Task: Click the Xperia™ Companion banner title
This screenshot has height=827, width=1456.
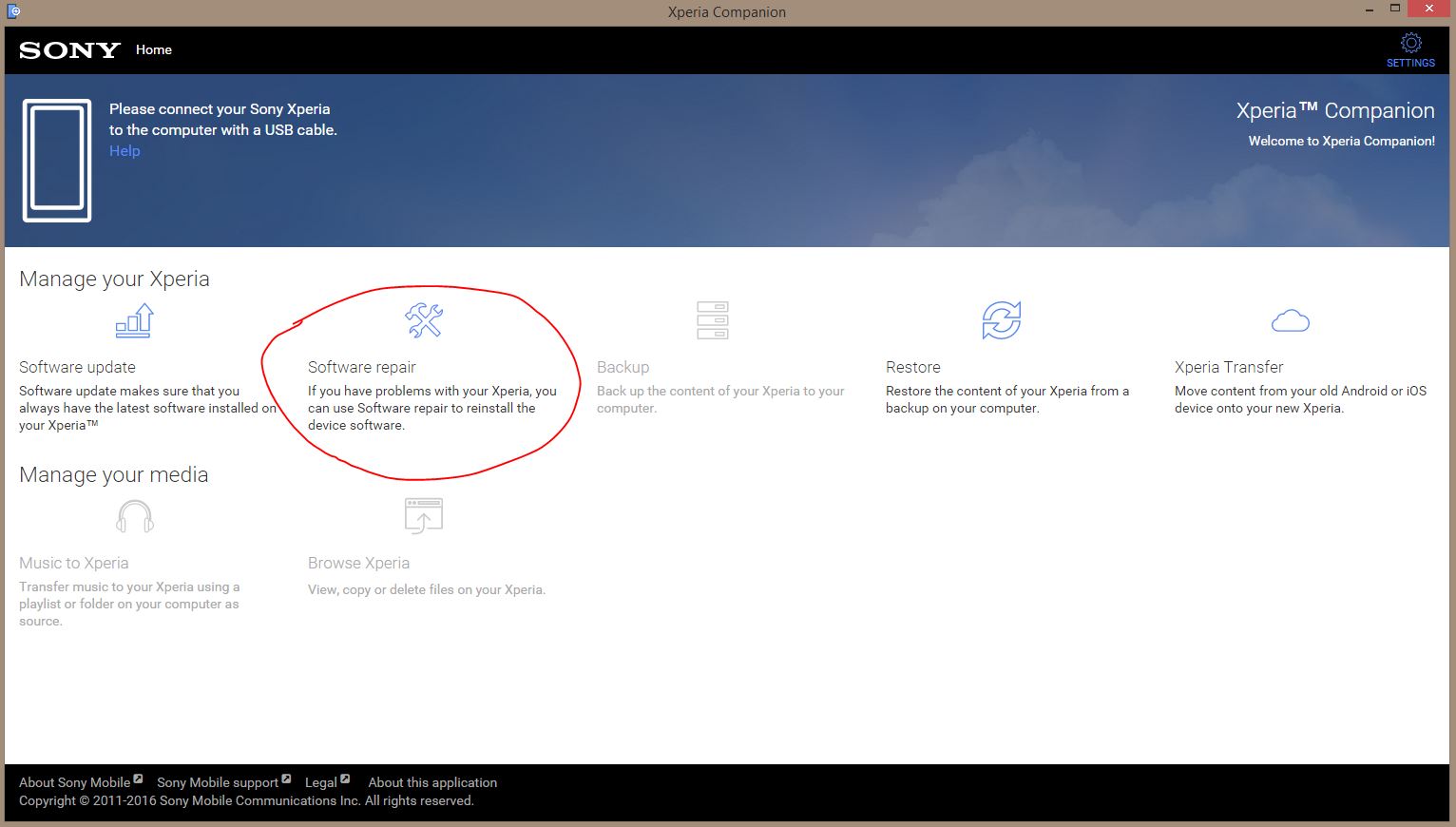Action: click(1335, 110)
